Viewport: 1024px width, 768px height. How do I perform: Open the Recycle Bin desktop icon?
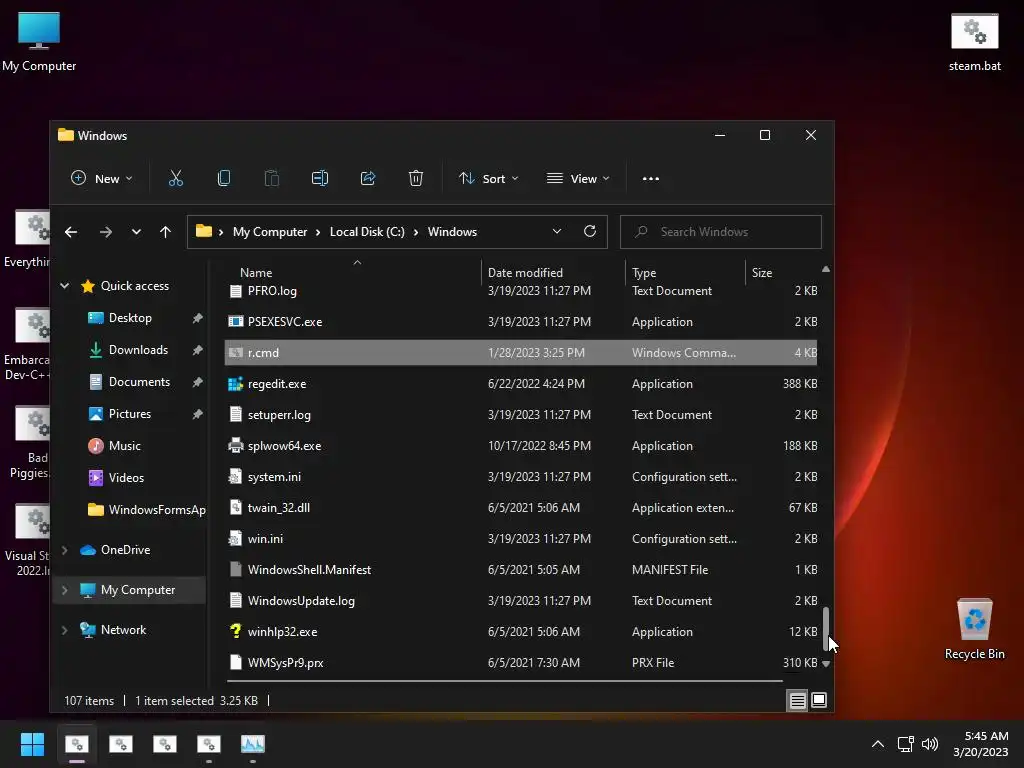tap(974, 628)
